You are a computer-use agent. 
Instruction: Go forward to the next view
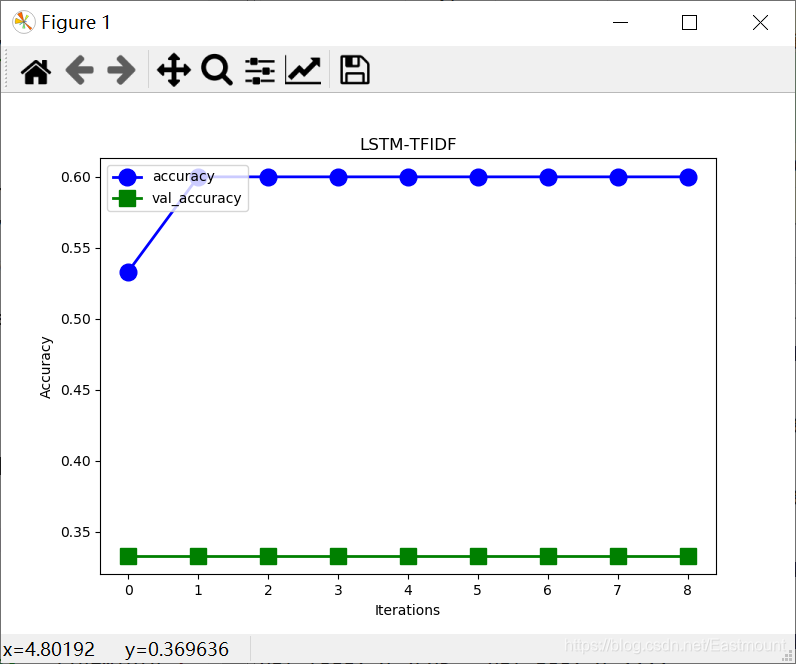click(x=121, y=70)
